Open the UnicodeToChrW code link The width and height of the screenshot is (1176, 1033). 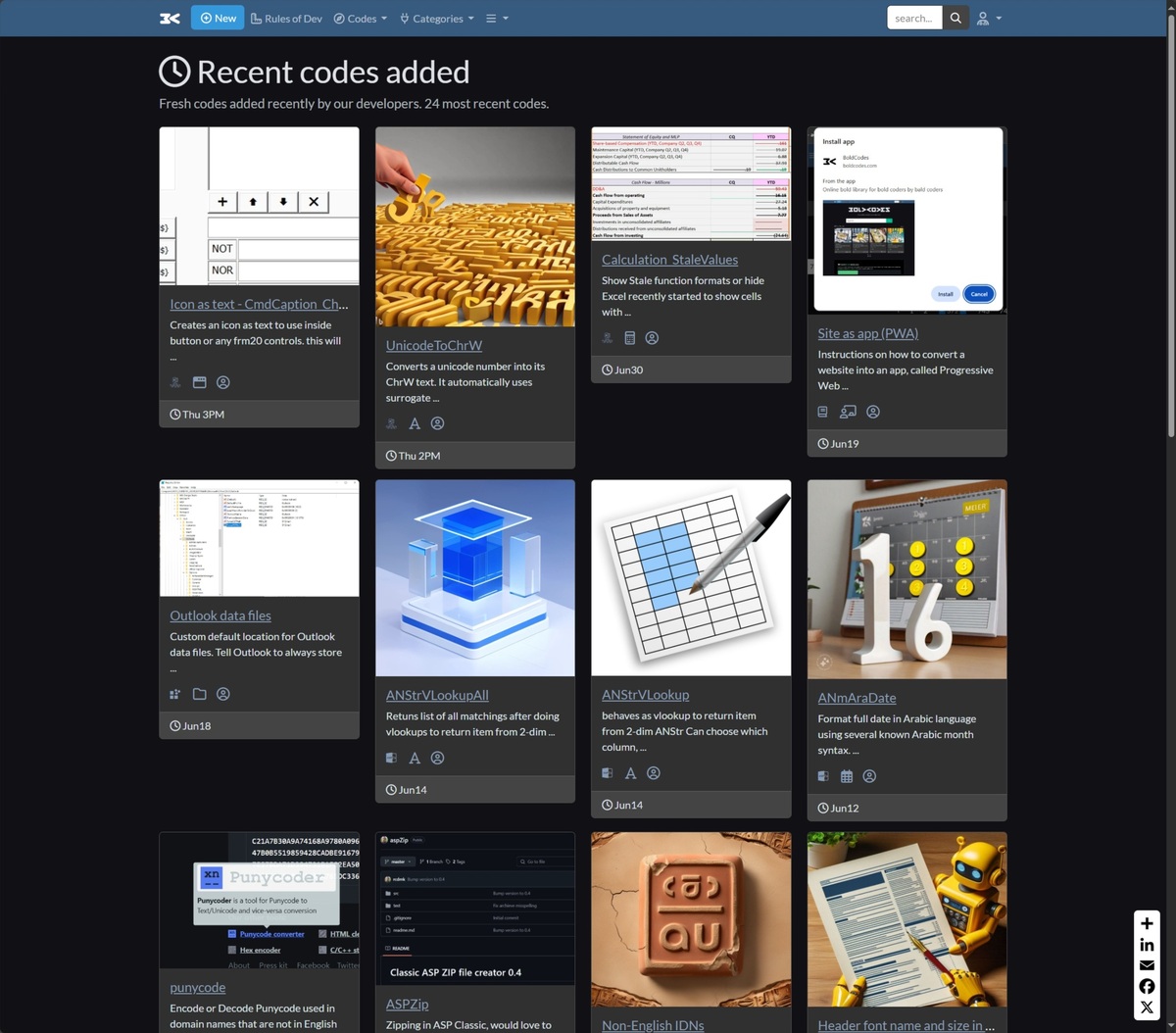(x=434, y=345)
